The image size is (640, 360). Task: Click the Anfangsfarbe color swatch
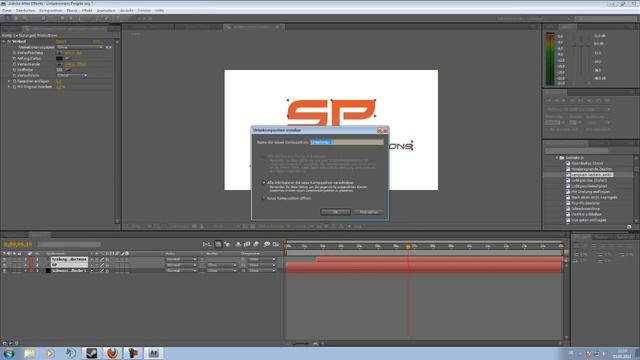coord(60,58)
